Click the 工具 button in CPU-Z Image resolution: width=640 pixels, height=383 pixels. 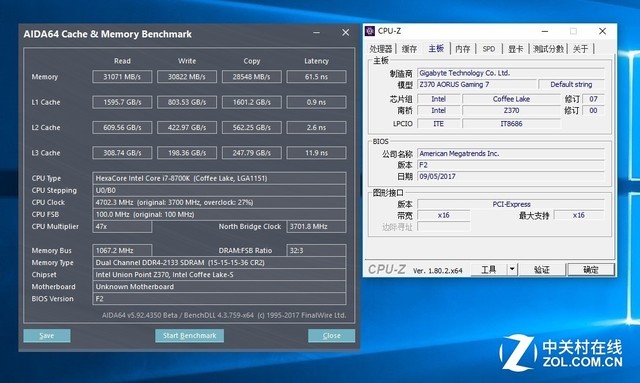489,269
